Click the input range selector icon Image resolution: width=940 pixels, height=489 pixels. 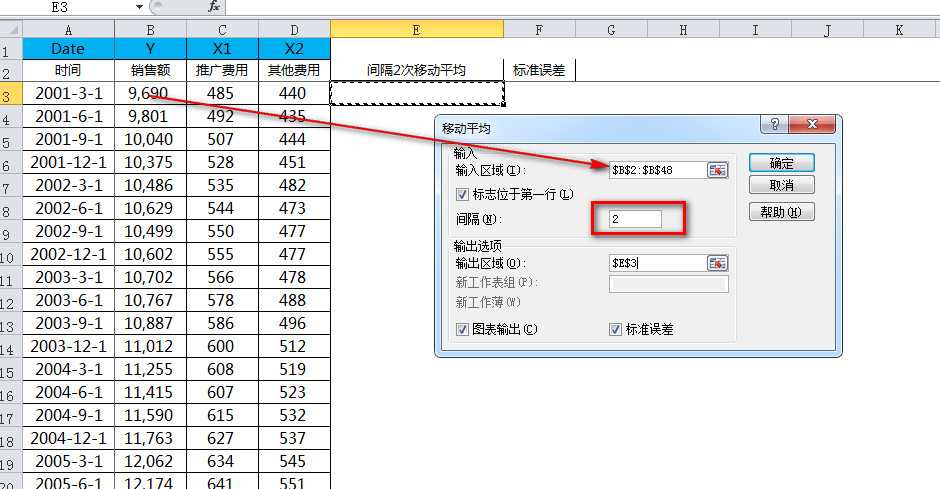718,170
